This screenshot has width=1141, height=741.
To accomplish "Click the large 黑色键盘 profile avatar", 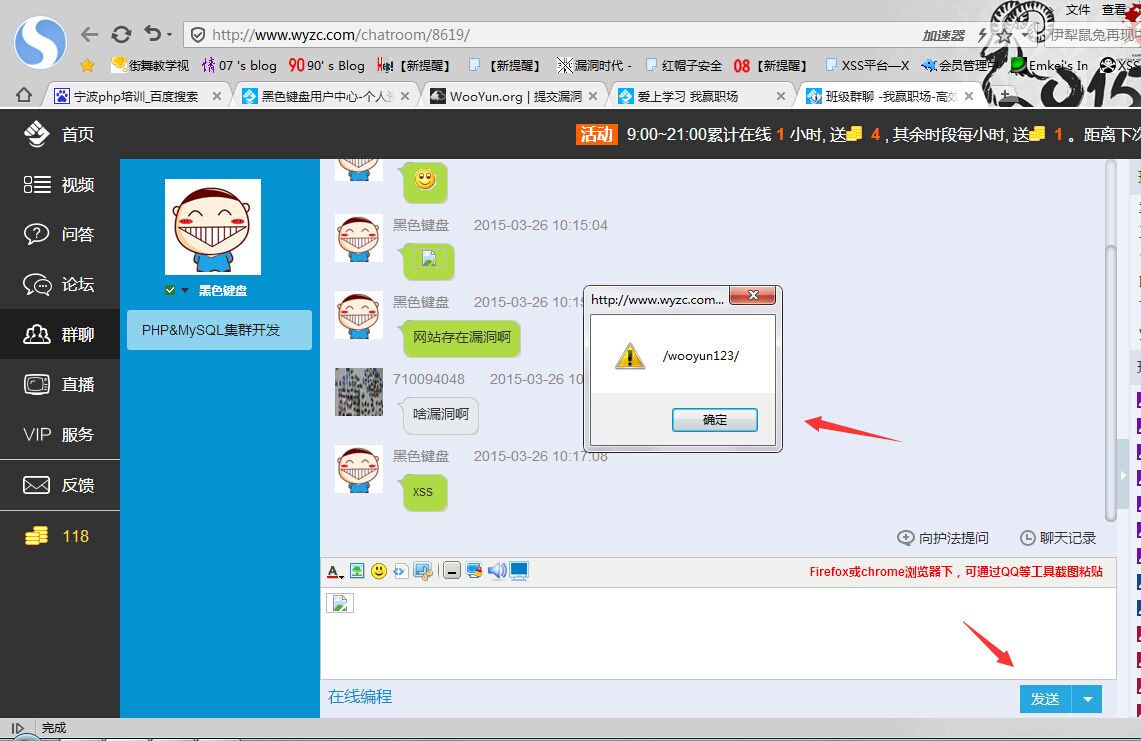I will click(213, 227).
